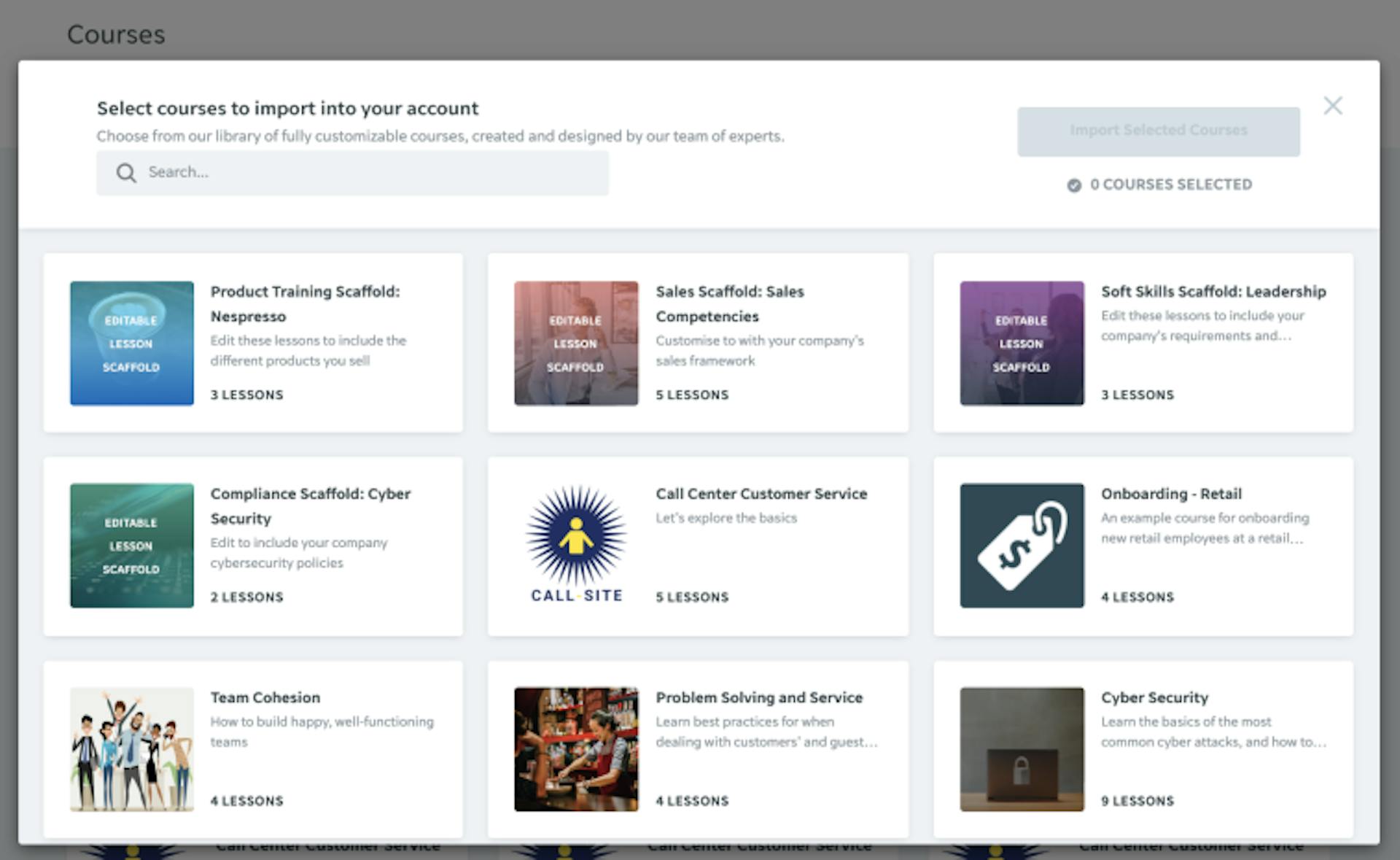
Task: Click Import Selected Courses button
Action: pos(1159,130)
